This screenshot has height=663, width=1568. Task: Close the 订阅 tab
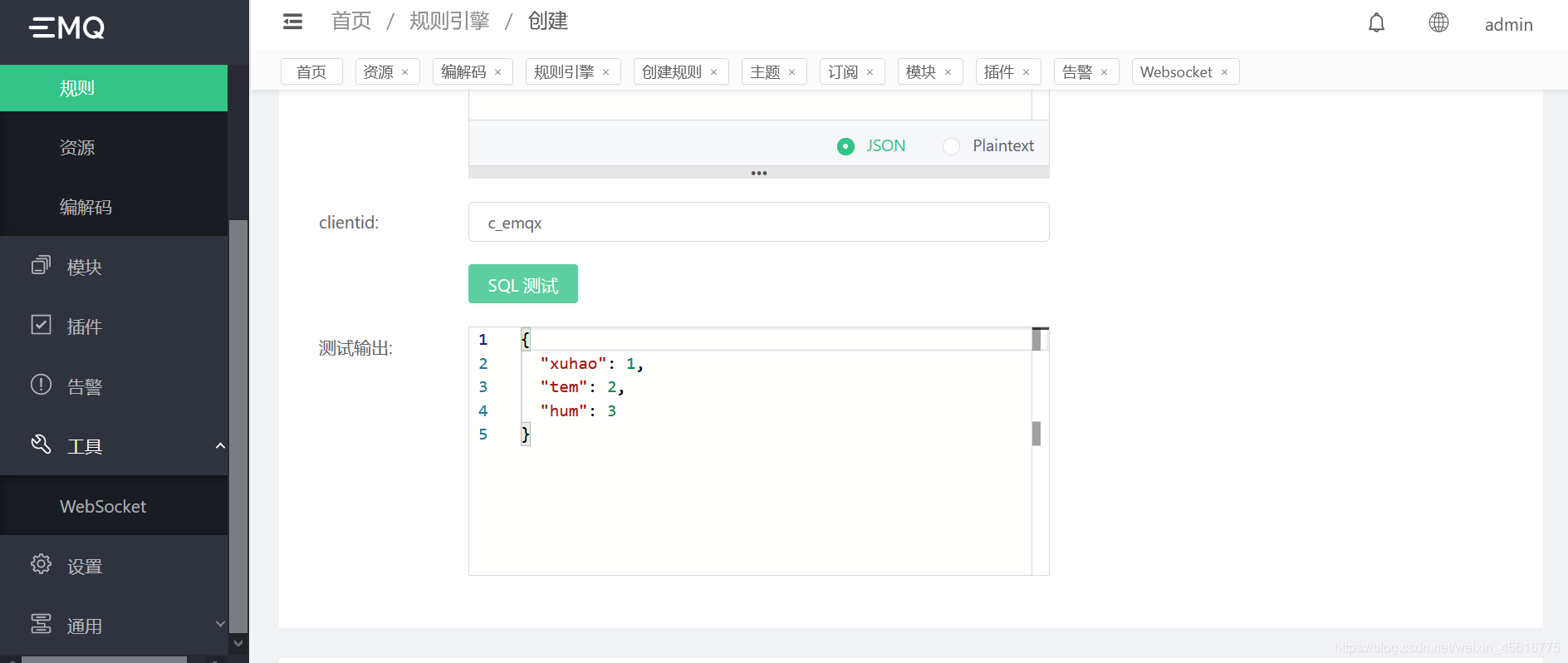(870, 72)
